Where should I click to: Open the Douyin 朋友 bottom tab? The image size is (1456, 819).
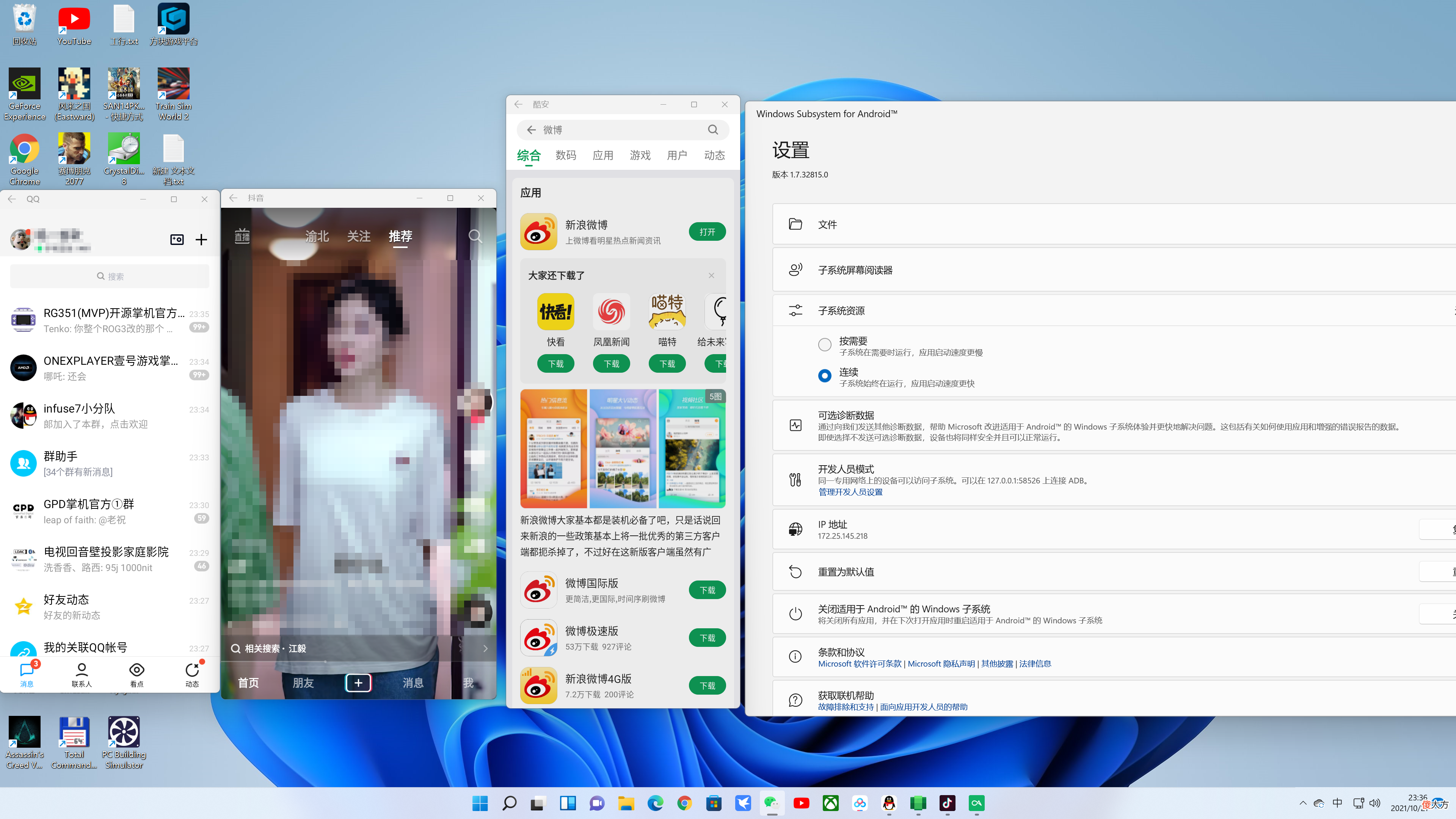[303, 683]
